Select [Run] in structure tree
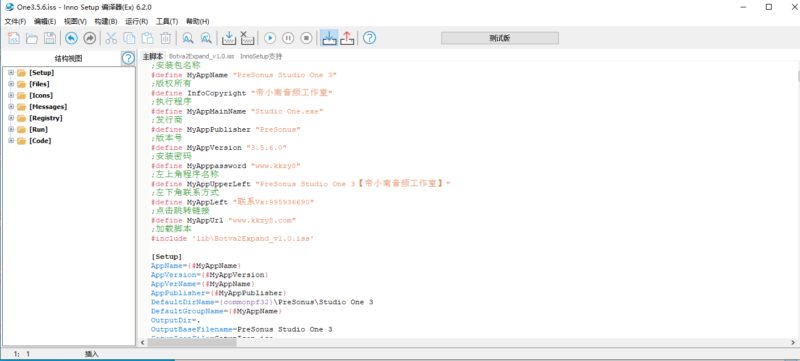Image resolution: width=800 pixels, height=361 pixels. (x=38, y=130)
